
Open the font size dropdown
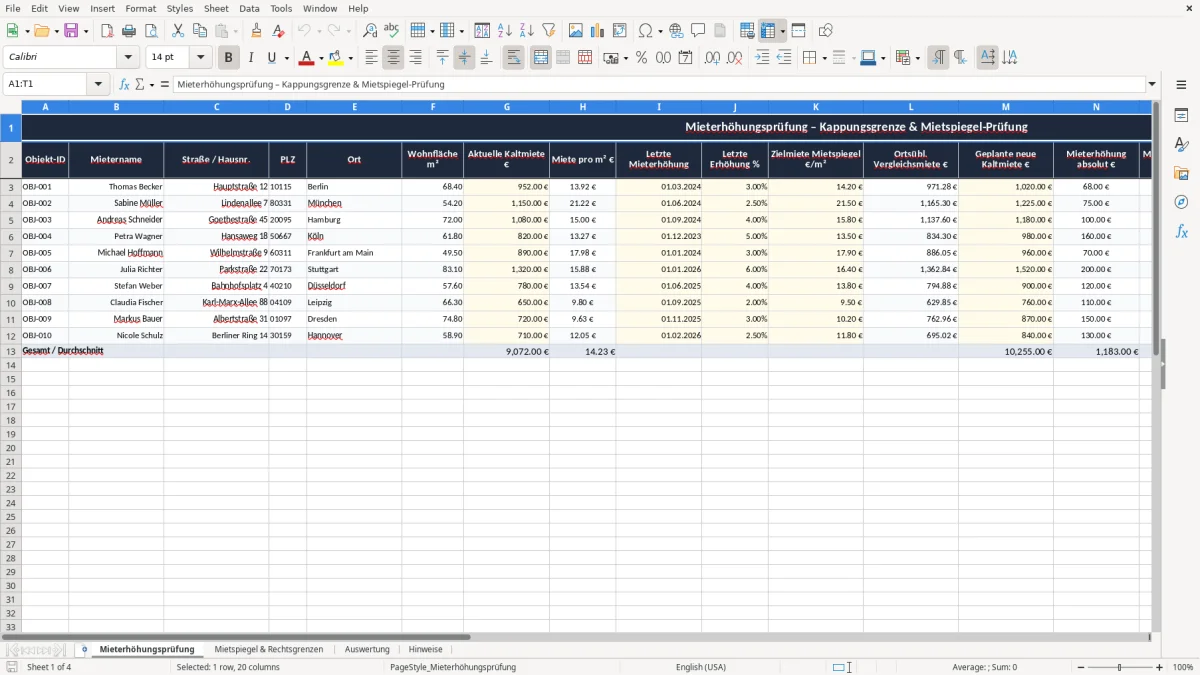(200, 58)
